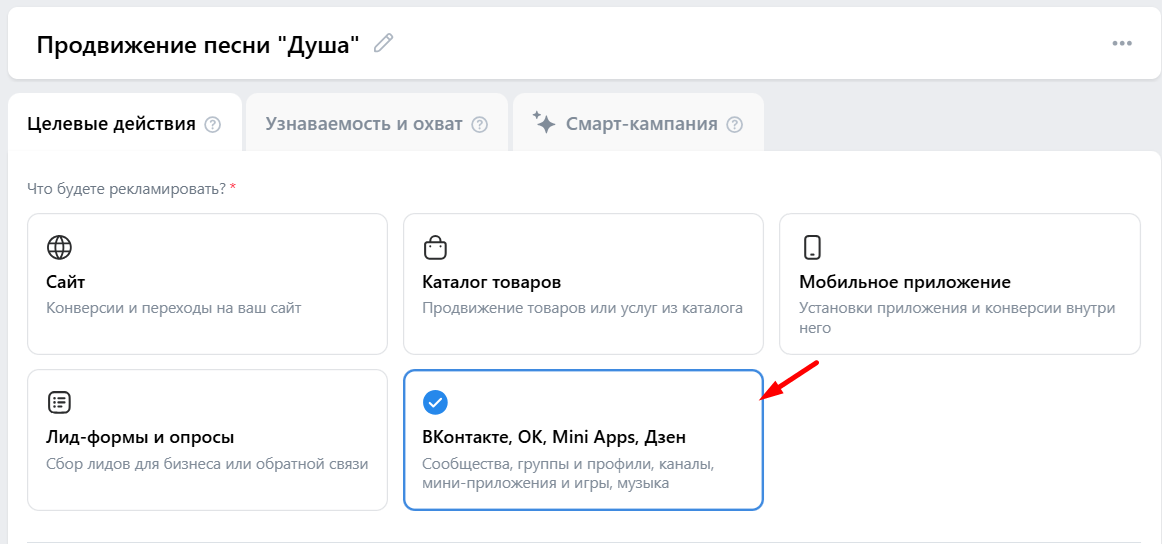Show the help tooltip for Смарт-кампания
Viewport: 1162px width, 550px height.
[x=735, y=125]
